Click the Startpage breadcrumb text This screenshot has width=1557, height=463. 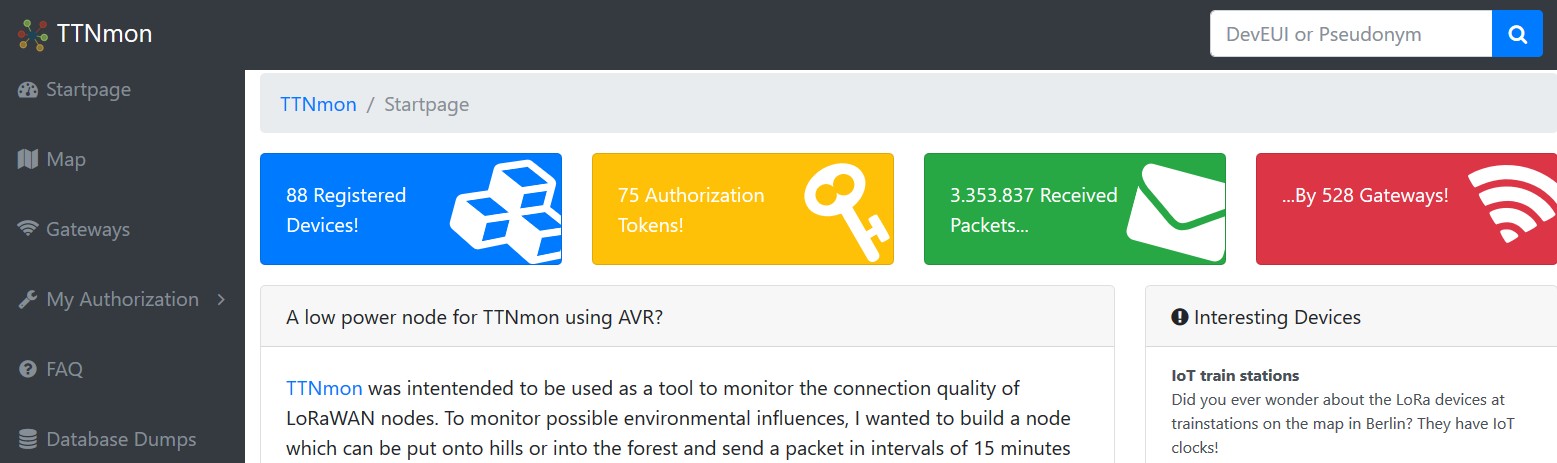point(427,104)
